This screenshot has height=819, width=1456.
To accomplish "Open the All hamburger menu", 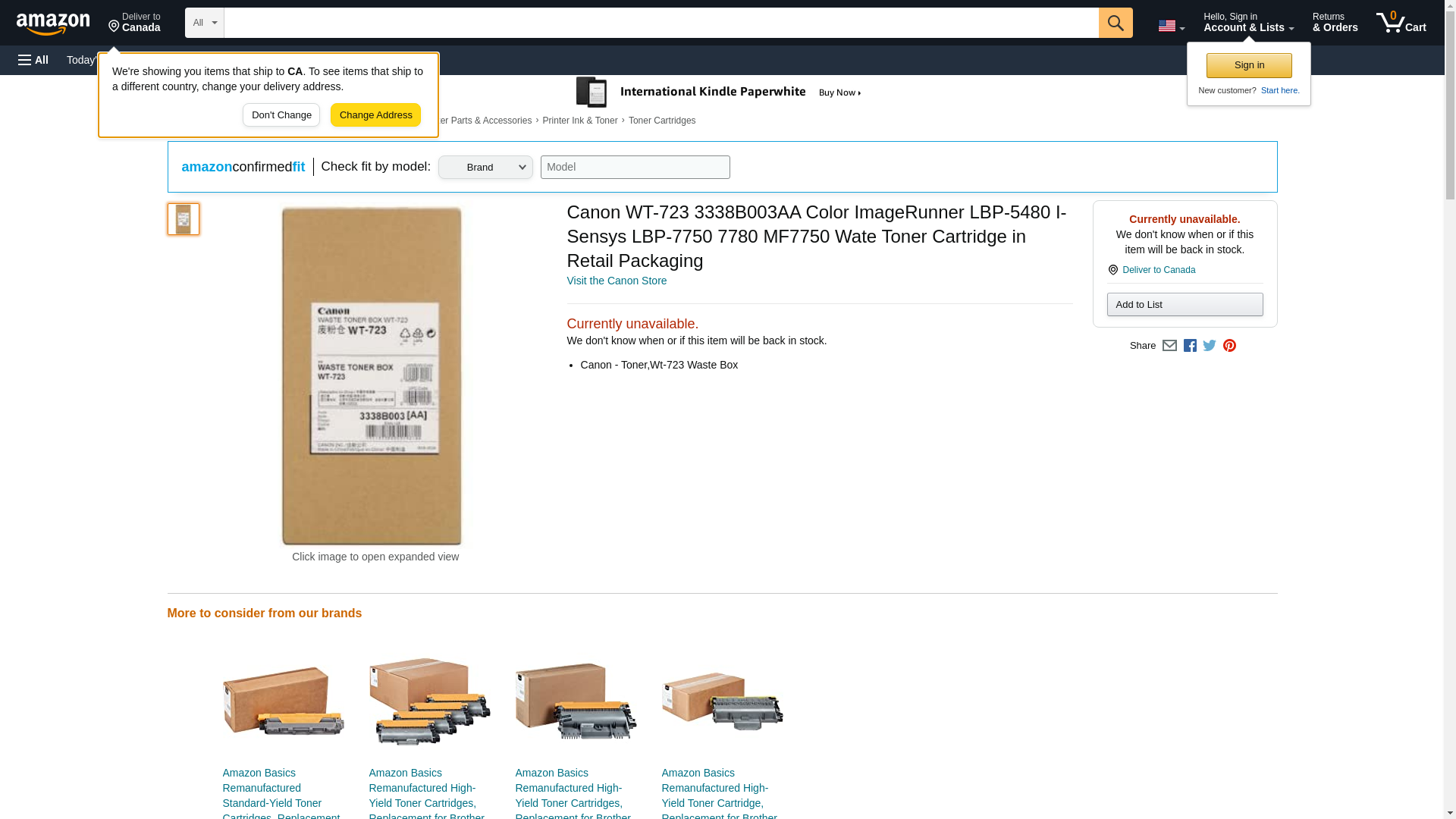I will pos(33,60).
